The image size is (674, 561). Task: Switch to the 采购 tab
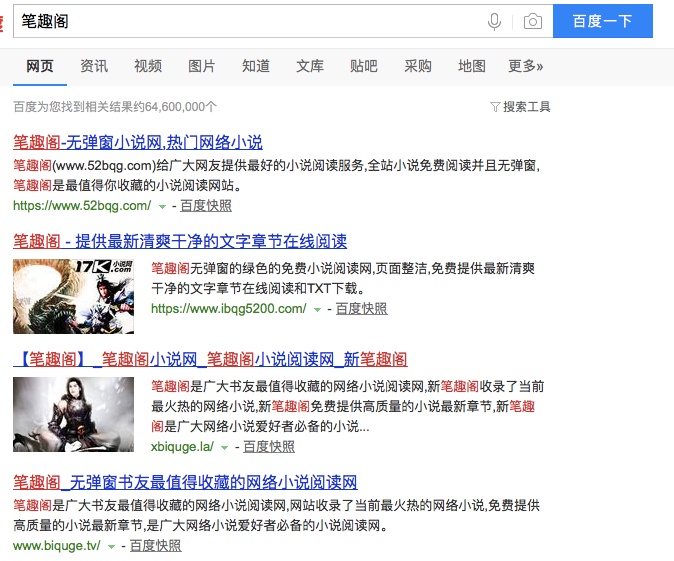(x=417, y=66)
